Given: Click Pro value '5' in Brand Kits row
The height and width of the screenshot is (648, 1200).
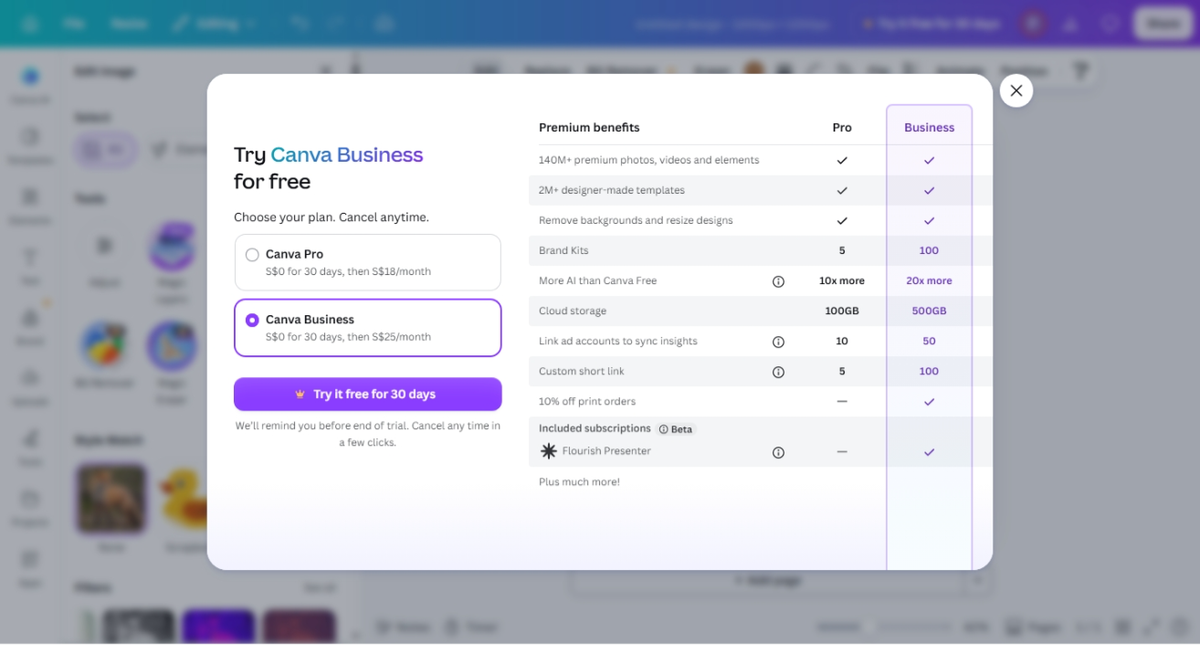Looking at the screenshot, I should coord(842,251).
